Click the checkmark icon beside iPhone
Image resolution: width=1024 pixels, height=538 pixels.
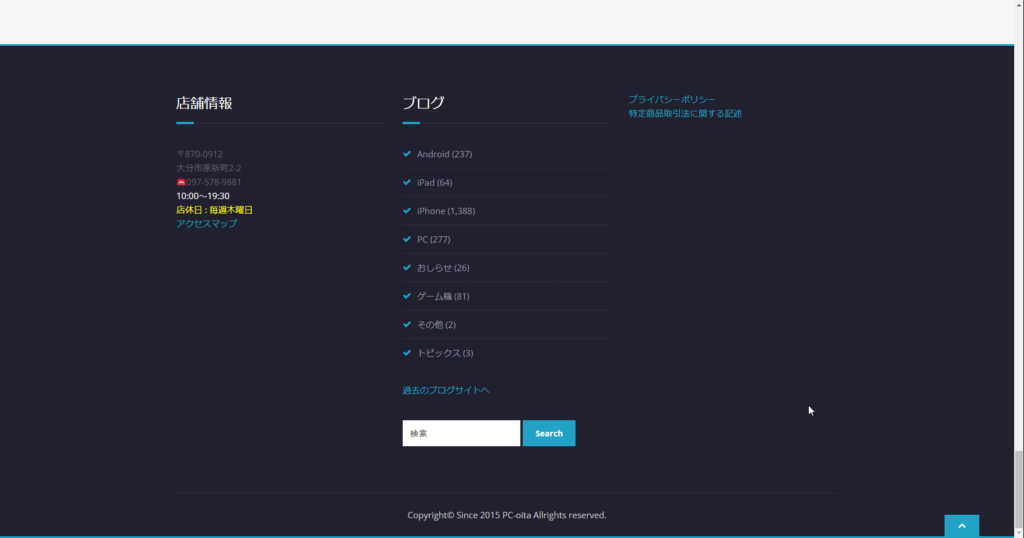coord(407,211)
